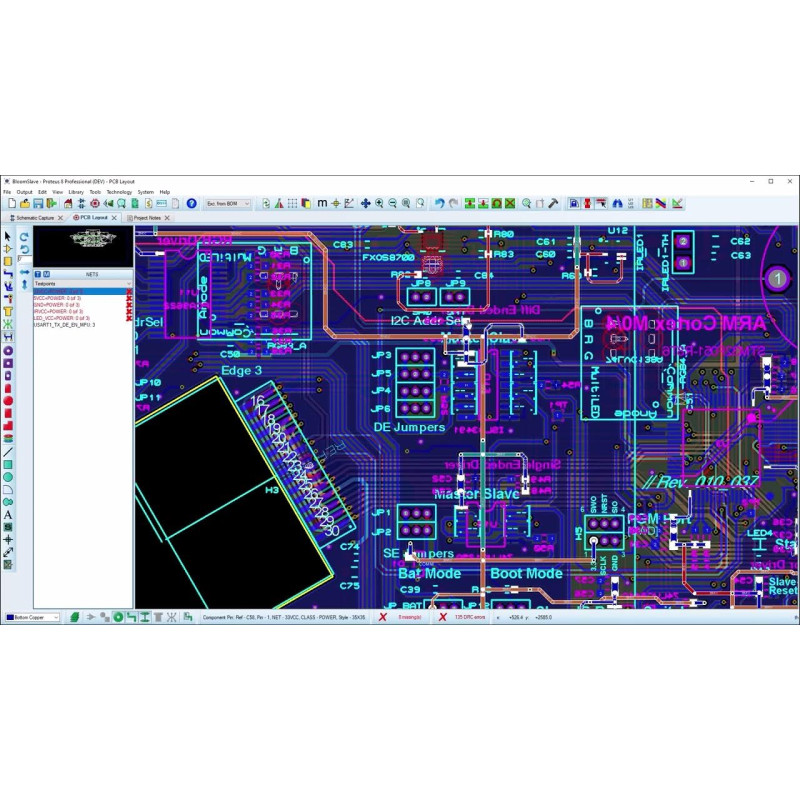Click the Save Project icon
This screenshot has width=800, height=800.
coord(37,203)
